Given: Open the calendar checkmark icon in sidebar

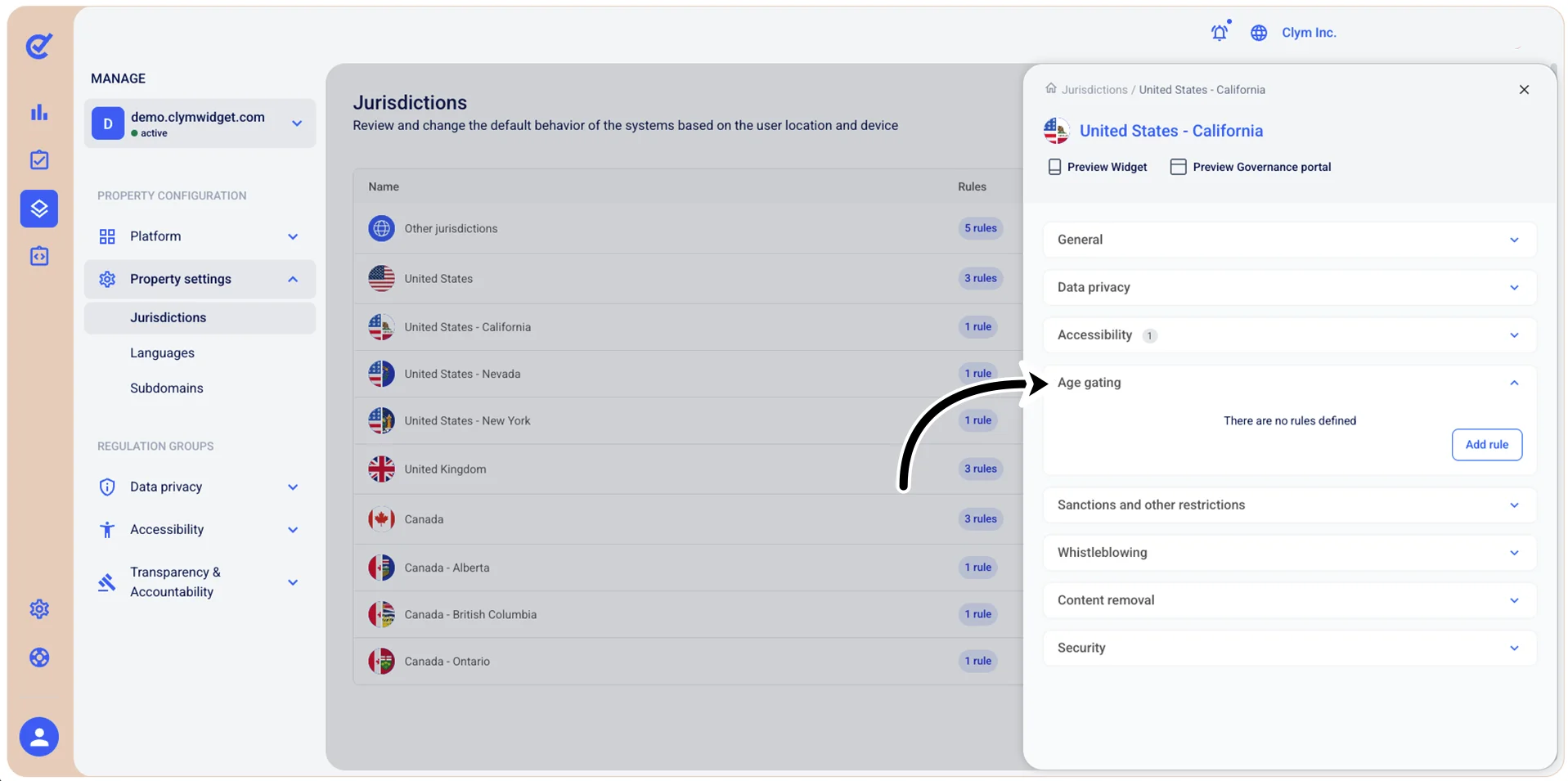Looking at the screenshot, I should pos(39,160).
